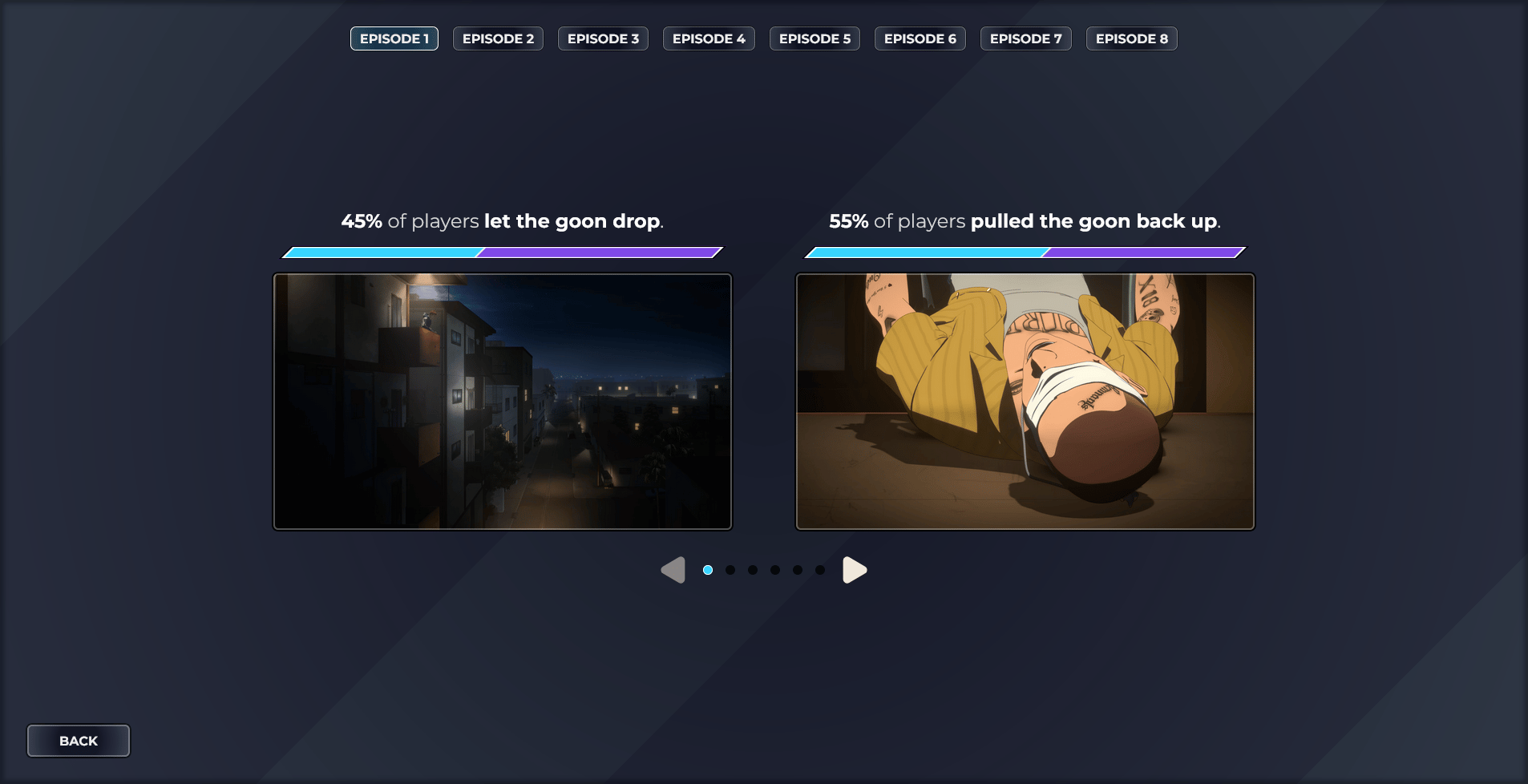Open the Episode 2 tab
The image size is (1528, 784).
[498, 38]
